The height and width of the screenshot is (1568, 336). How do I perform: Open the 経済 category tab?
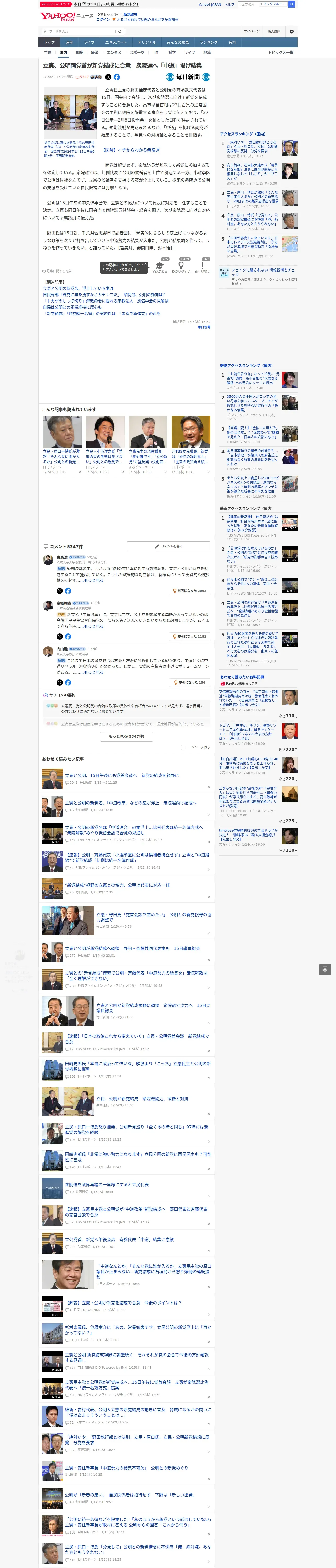(94, 52)
